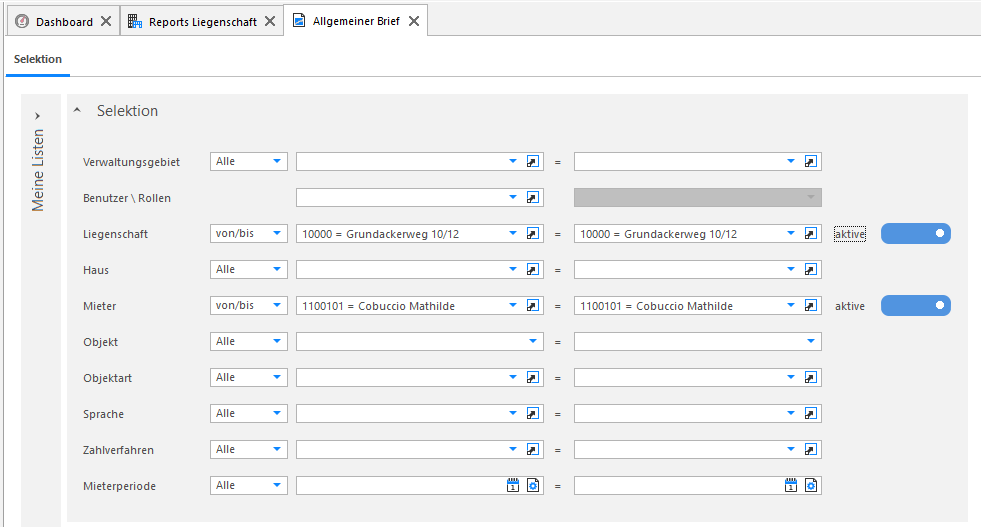This screenshot has height=527, width=981.
Task: Open lookup icon for Haus from field
Action: 532,270
